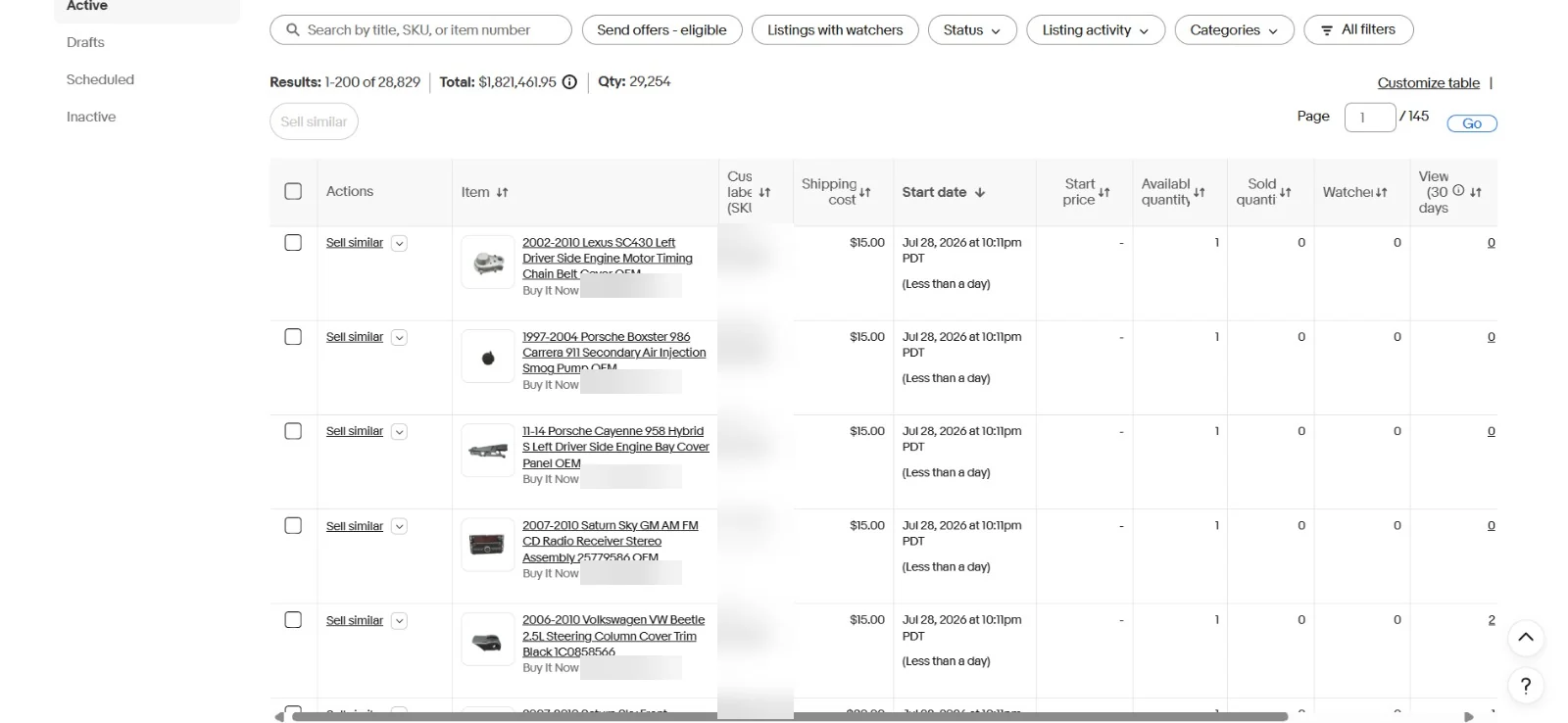
Task: Select the Lexus SC430 listing checkbox
Action: [293, 243]
